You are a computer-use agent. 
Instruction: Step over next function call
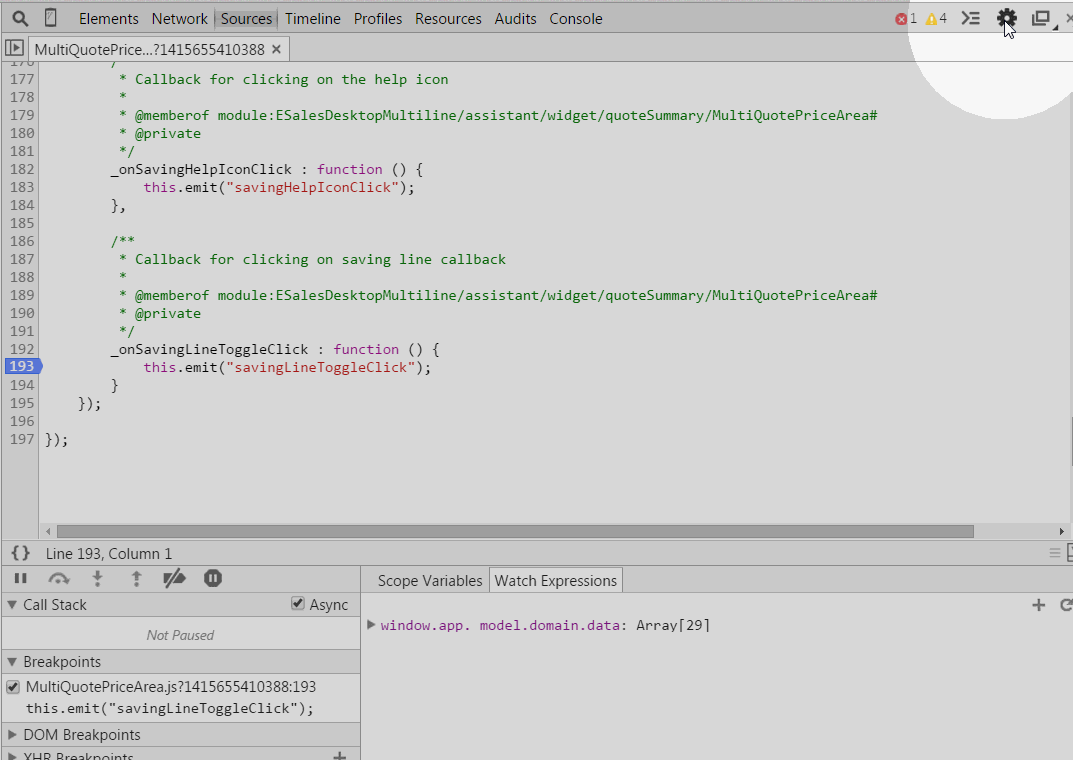[x=59, y=579]
